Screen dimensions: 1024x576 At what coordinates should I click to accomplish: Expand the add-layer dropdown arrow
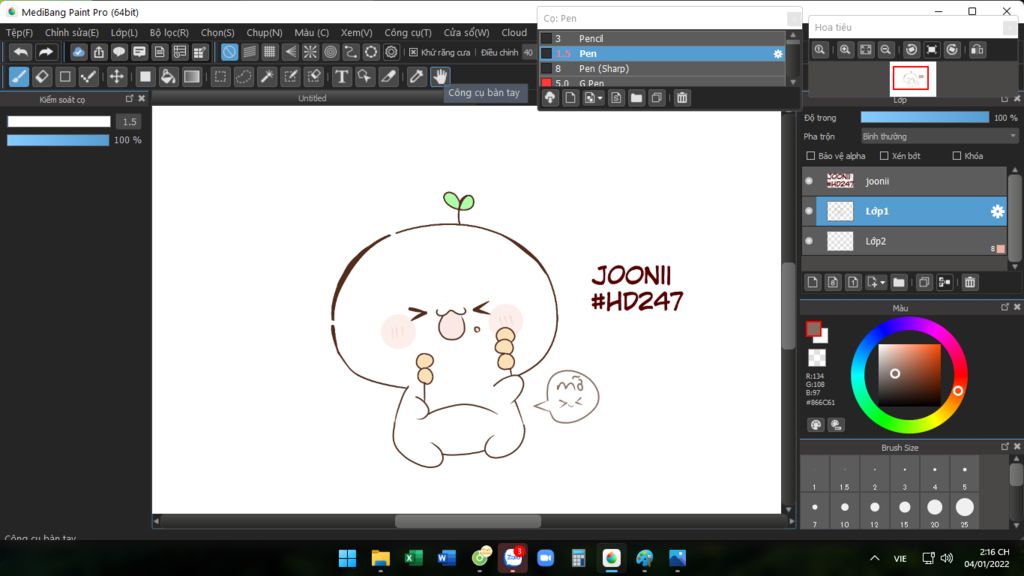pos(883,283)
